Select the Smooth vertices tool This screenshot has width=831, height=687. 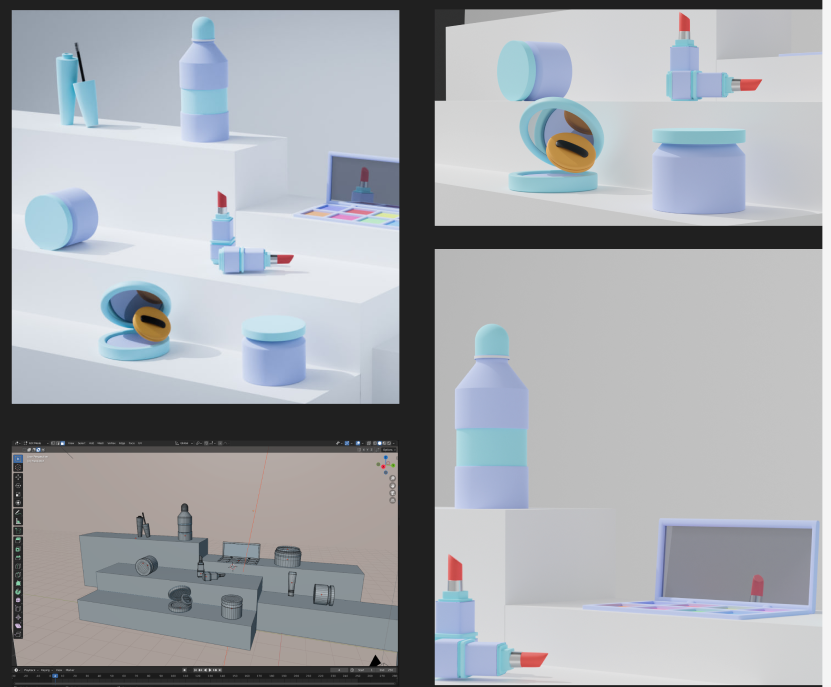tap(17, 600)
